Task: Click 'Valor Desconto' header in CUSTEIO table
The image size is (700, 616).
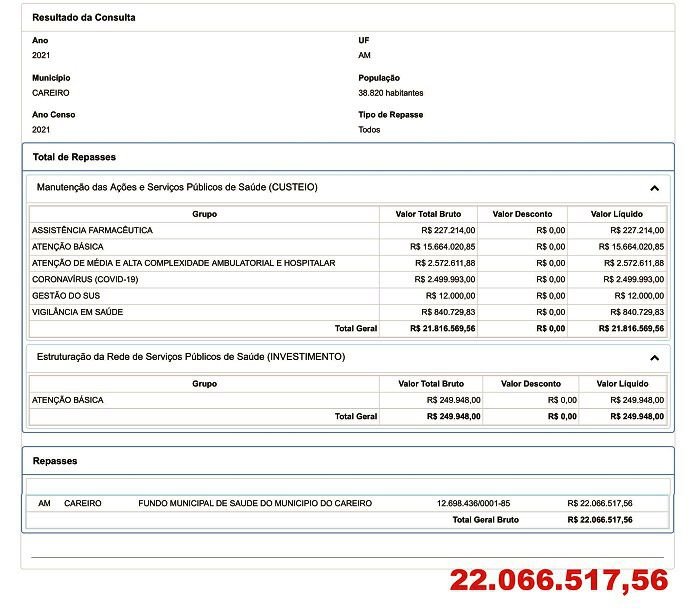Action: point(523,214)
